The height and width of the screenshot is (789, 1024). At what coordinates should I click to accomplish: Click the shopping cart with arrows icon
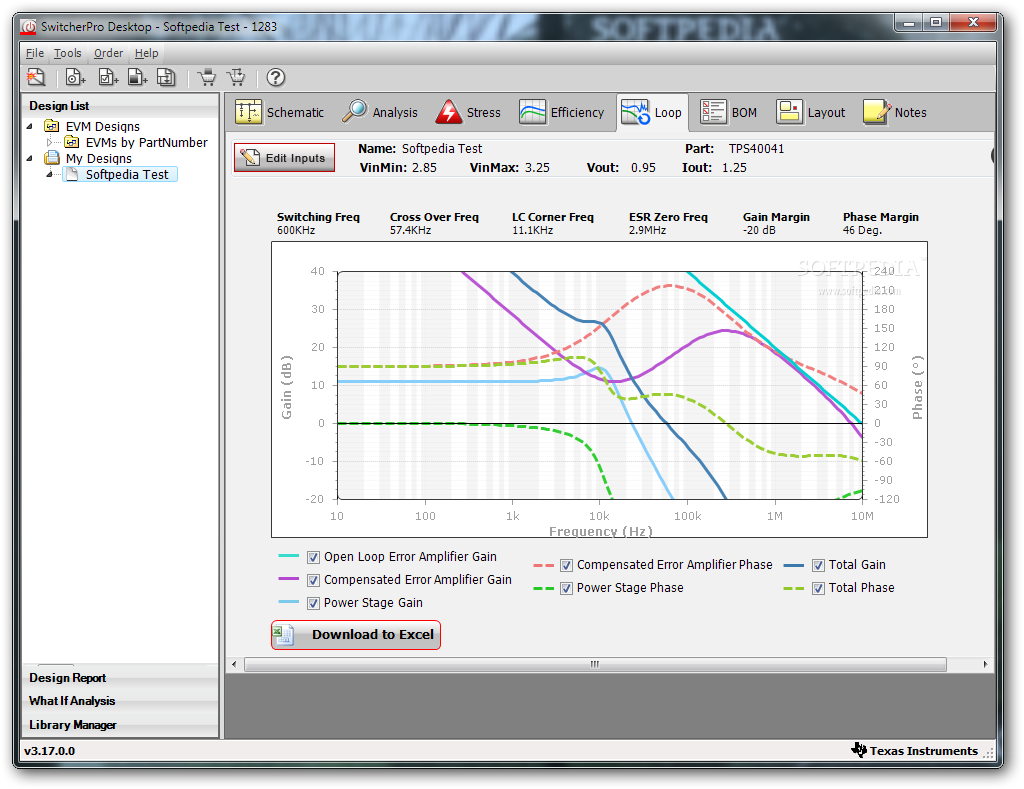pyautogui.click(x=236, y=78)
